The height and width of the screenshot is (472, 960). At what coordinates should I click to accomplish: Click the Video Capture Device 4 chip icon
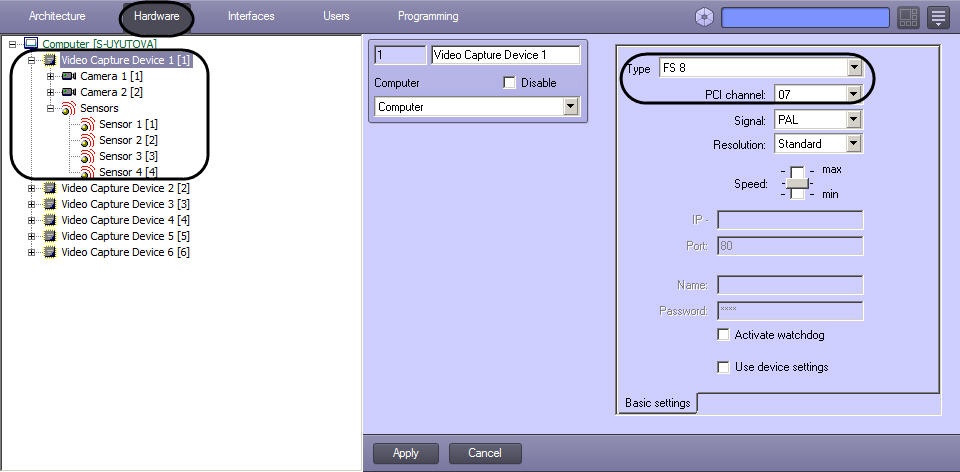click(50, 220)
